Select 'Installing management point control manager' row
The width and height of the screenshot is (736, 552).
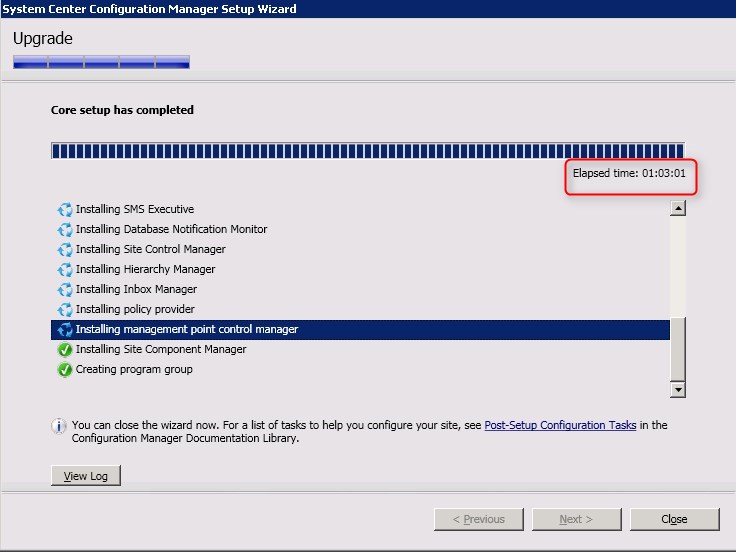point(360,330)
